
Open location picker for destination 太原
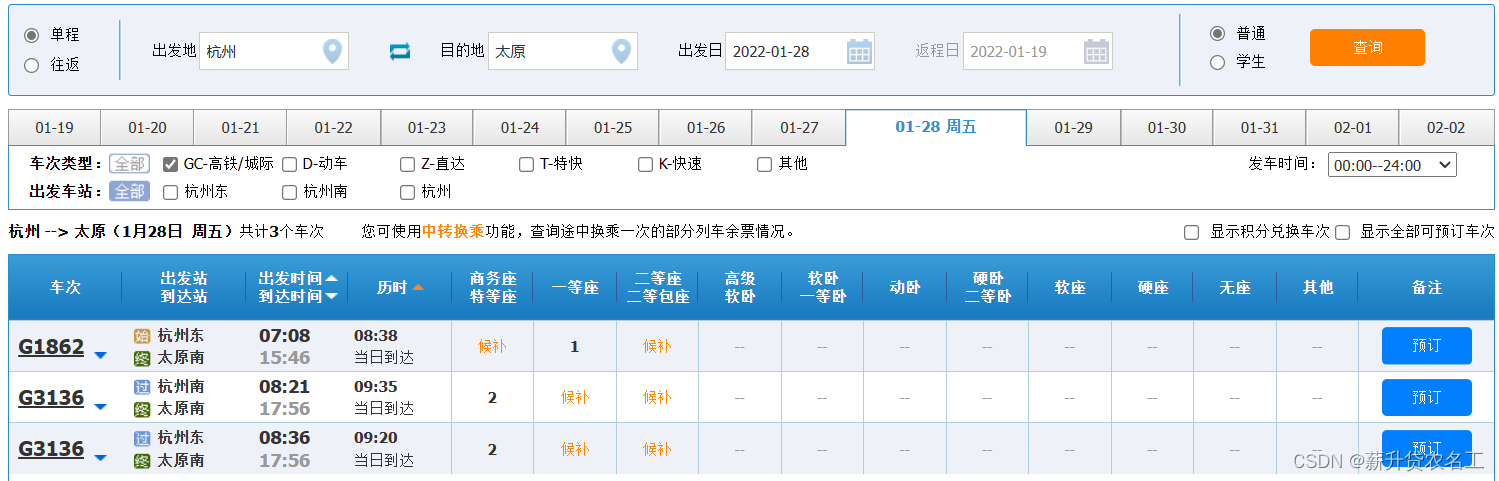621,51
